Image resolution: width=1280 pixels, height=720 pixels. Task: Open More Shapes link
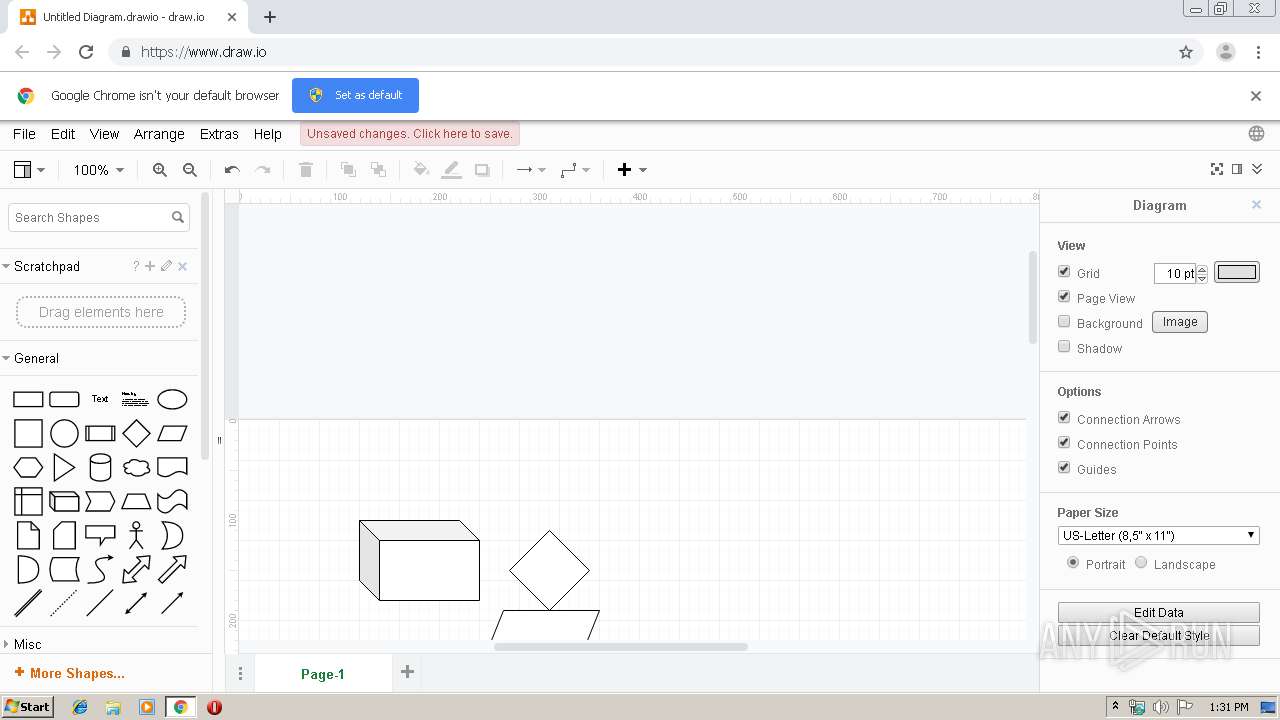click(70, 673)
